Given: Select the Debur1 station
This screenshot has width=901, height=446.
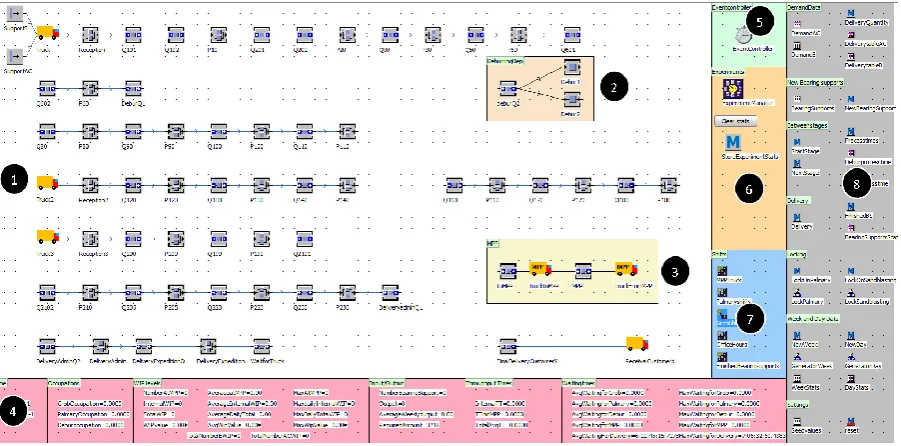Looking at the screenshot, I should 572,68.
